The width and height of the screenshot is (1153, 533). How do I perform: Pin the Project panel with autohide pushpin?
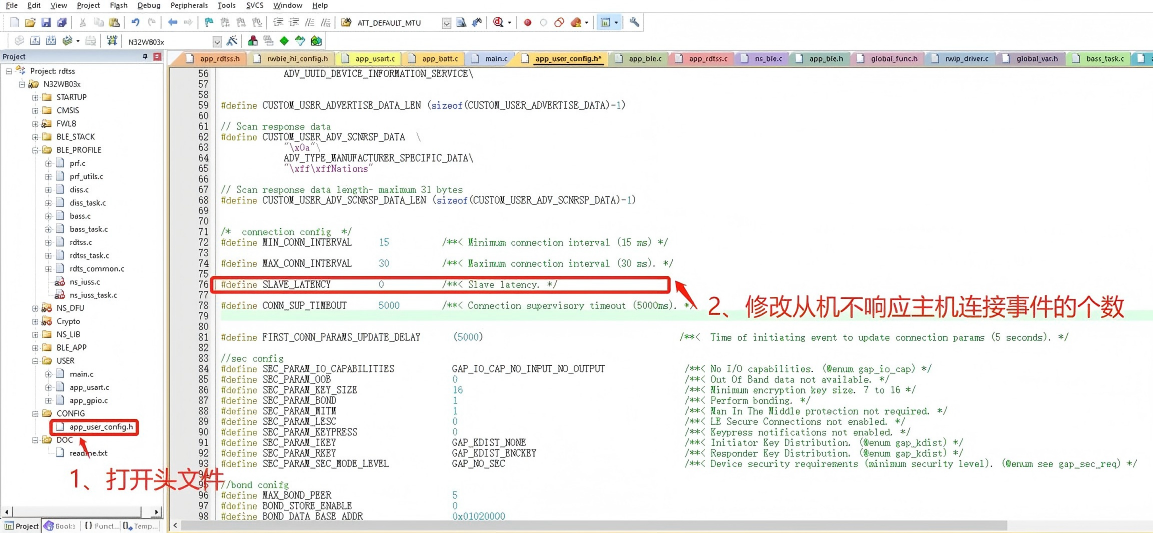pyautogui.click(x=146, y=57)
